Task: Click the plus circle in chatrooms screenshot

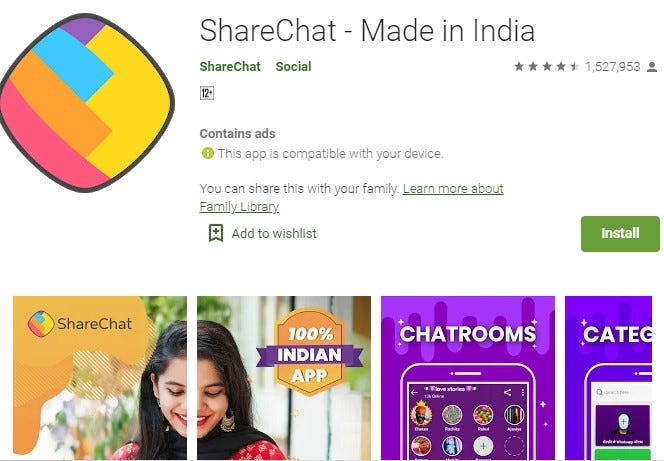Action: point(483,446)
